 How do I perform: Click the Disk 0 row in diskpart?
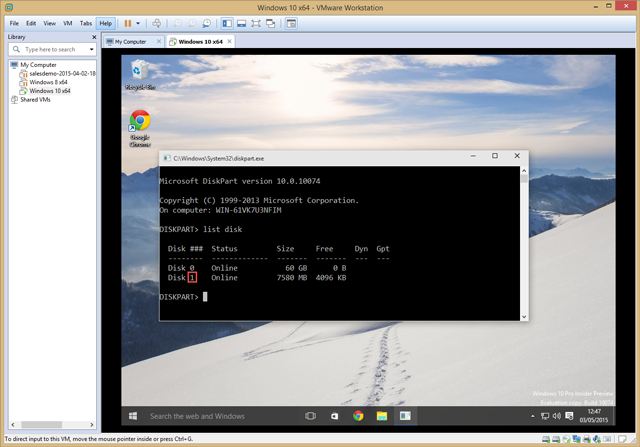[257, 268]
